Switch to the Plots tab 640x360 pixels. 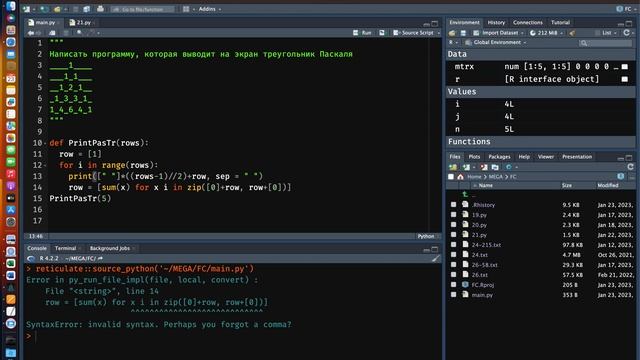tap(474, 157)
